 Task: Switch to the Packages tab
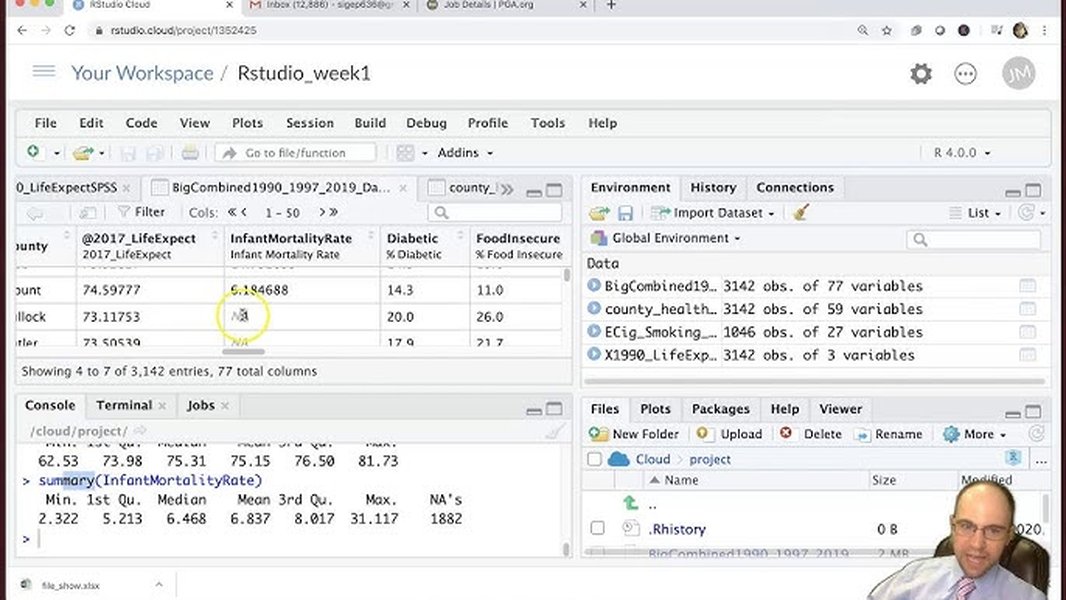(721, 409)
